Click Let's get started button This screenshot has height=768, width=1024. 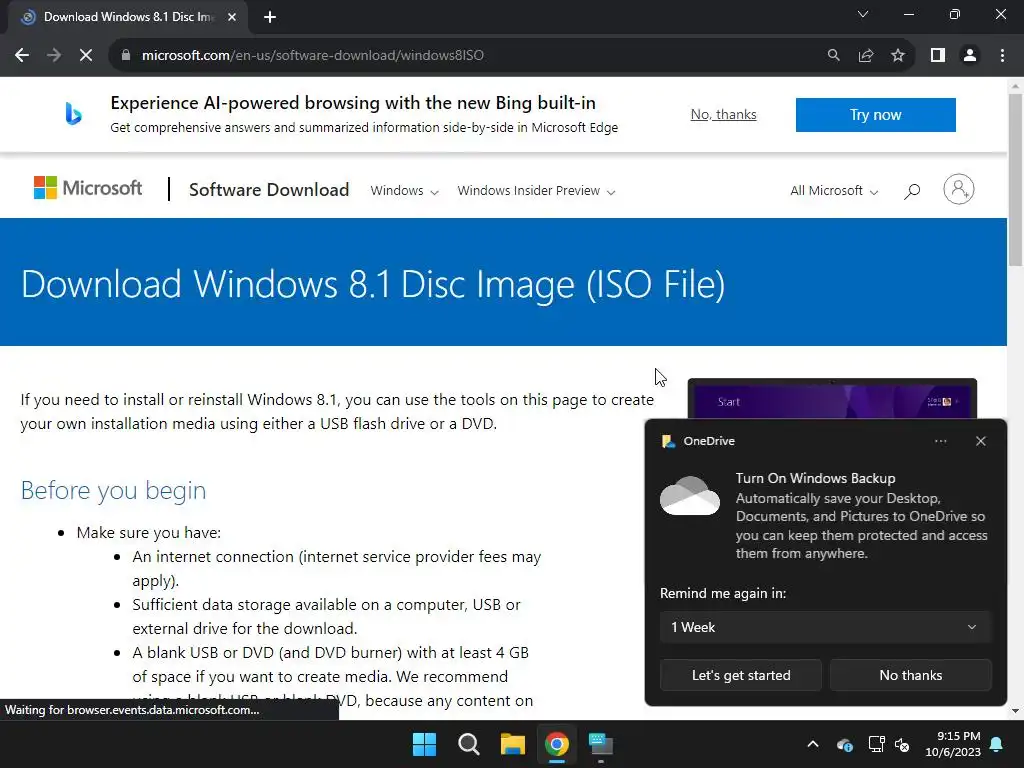click(x=741, y=675)
